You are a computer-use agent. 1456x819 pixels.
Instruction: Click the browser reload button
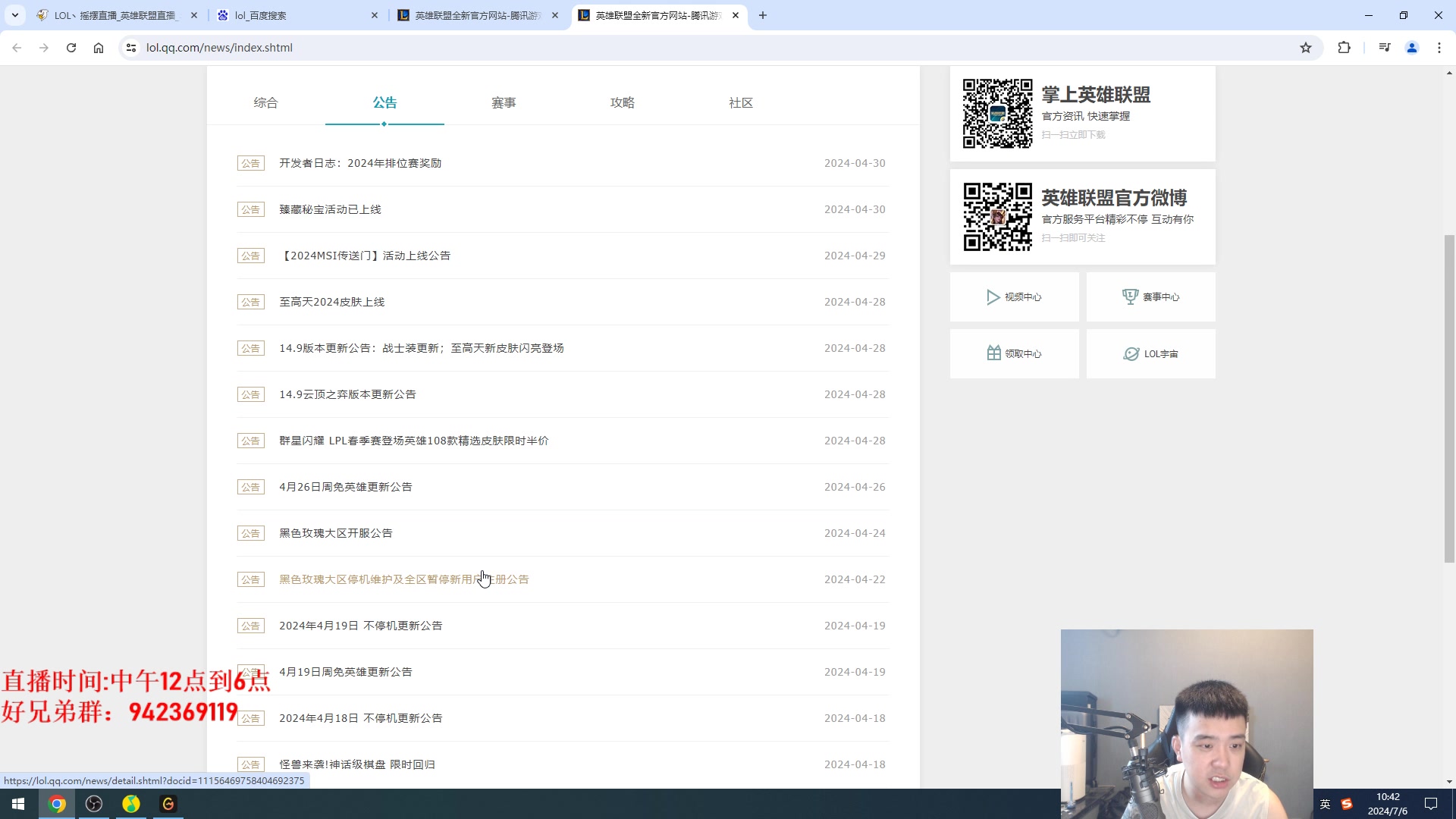[x=71, y=48]
